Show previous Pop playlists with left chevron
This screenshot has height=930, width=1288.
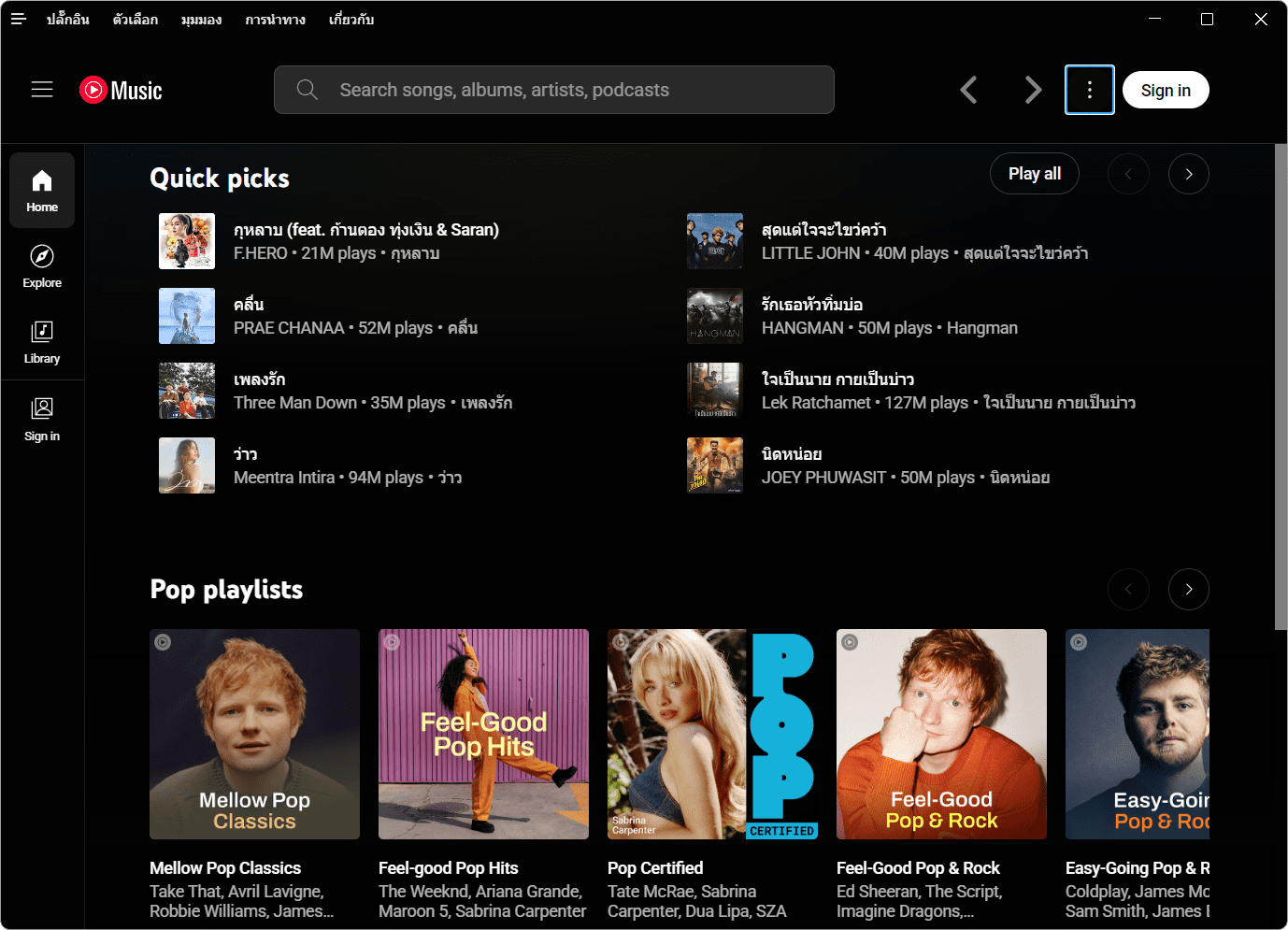click(x=1128, y=589)
